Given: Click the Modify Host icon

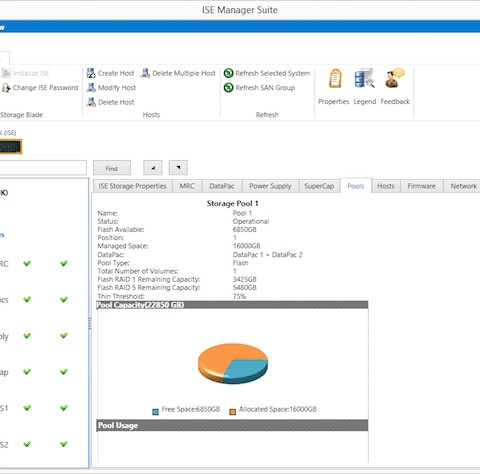Looking at the screenshot, I should tap(91, 88).
